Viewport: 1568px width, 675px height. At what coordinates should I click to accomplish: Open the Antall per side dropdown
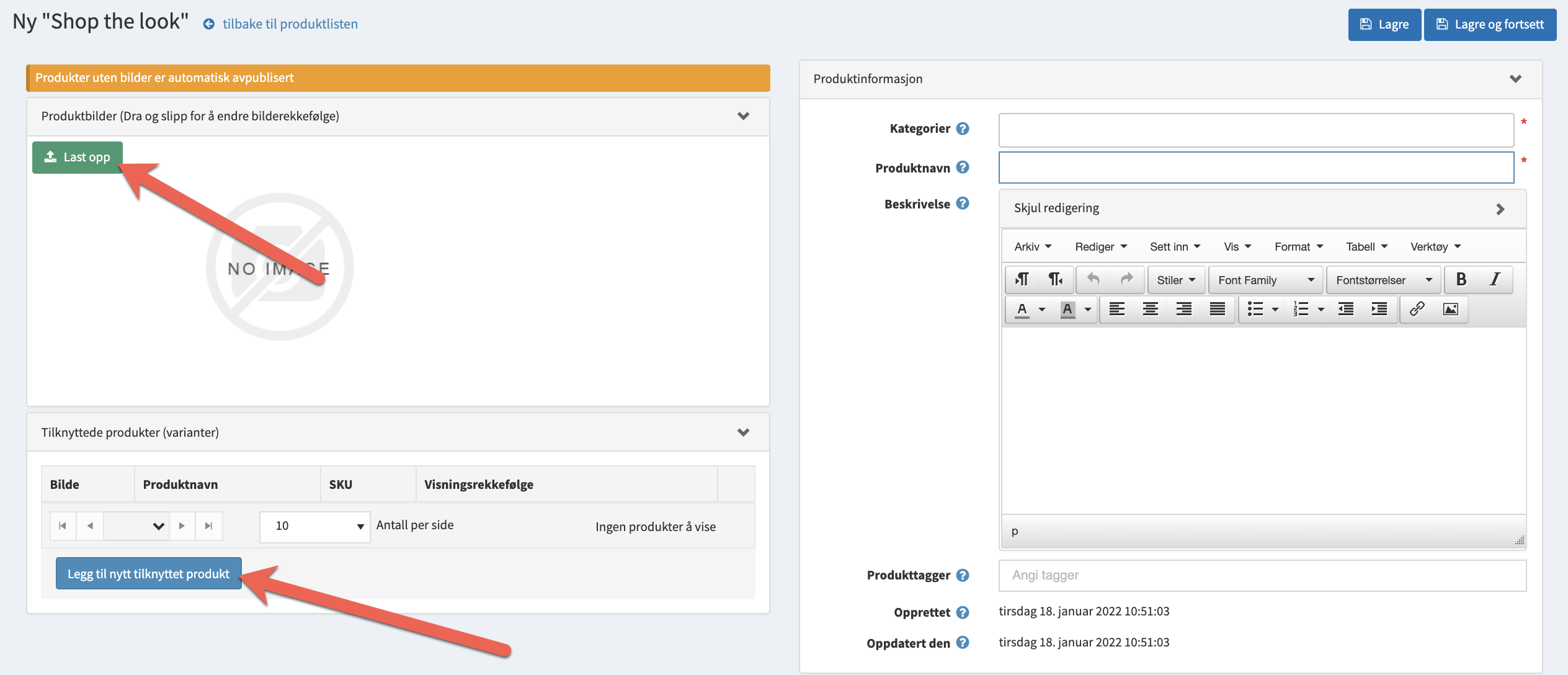(x=314, y=526)
